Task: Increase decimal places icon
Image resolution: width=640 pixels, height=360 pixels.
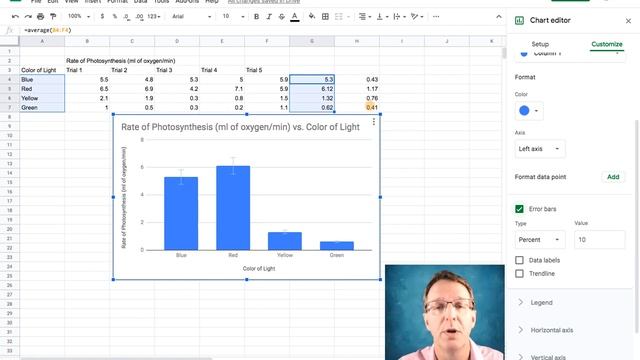Action: (139, 17)
